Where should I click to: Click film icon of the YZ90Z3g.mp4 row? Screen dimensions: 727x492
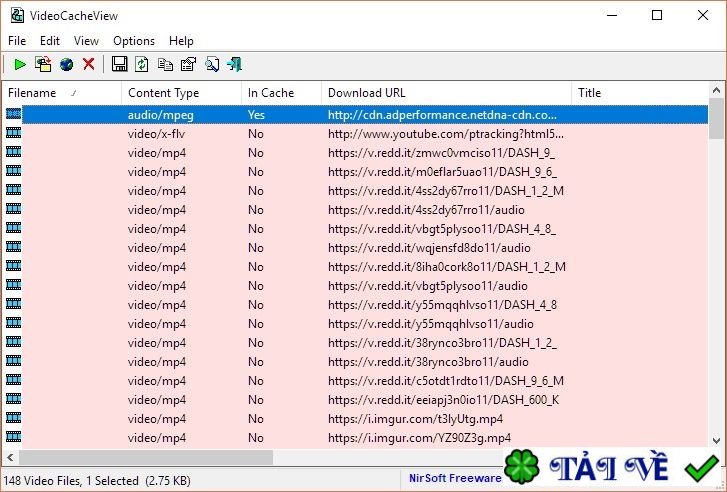pos(13,437)
